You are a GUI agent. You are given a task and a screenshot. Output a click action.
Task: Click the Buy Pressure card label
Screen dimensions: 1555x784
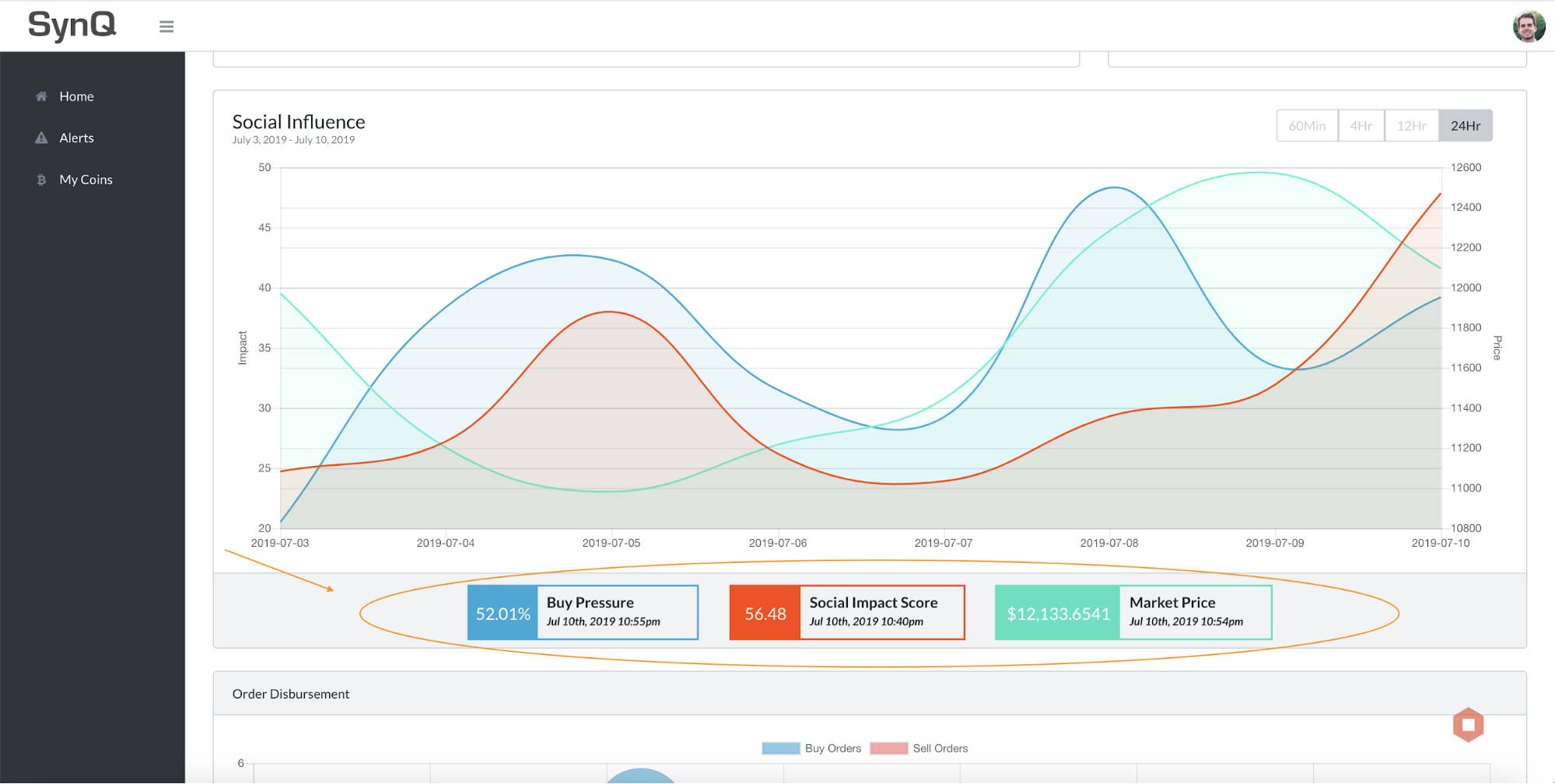590,603
